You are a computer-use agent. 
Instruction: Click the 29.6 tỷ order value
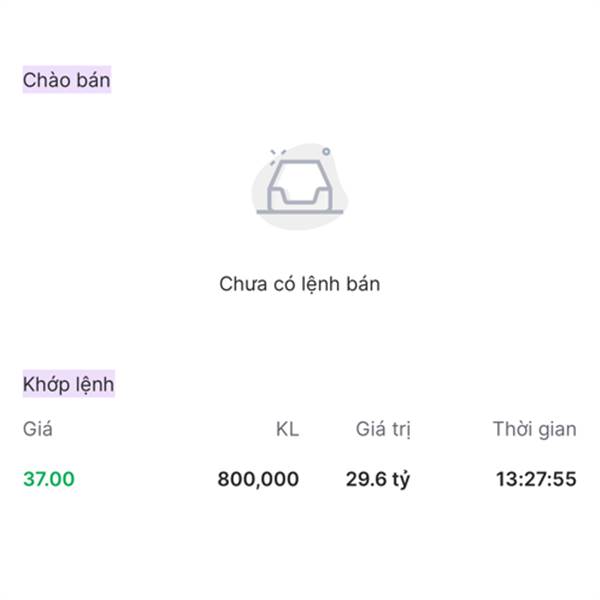point(378,479)
